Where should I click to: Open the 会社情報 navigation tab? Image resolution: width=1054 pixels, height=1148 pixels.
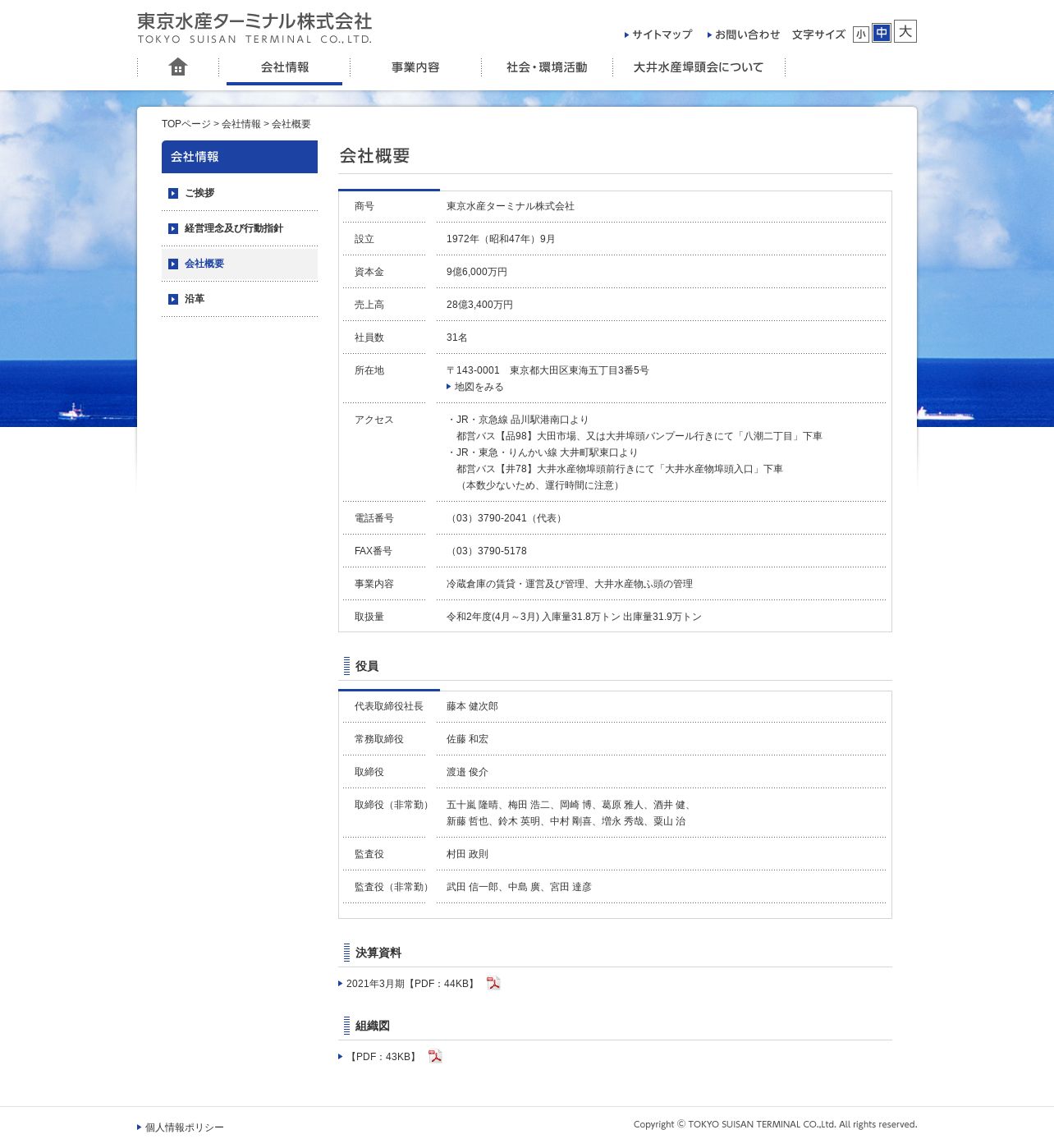[285, 67]
